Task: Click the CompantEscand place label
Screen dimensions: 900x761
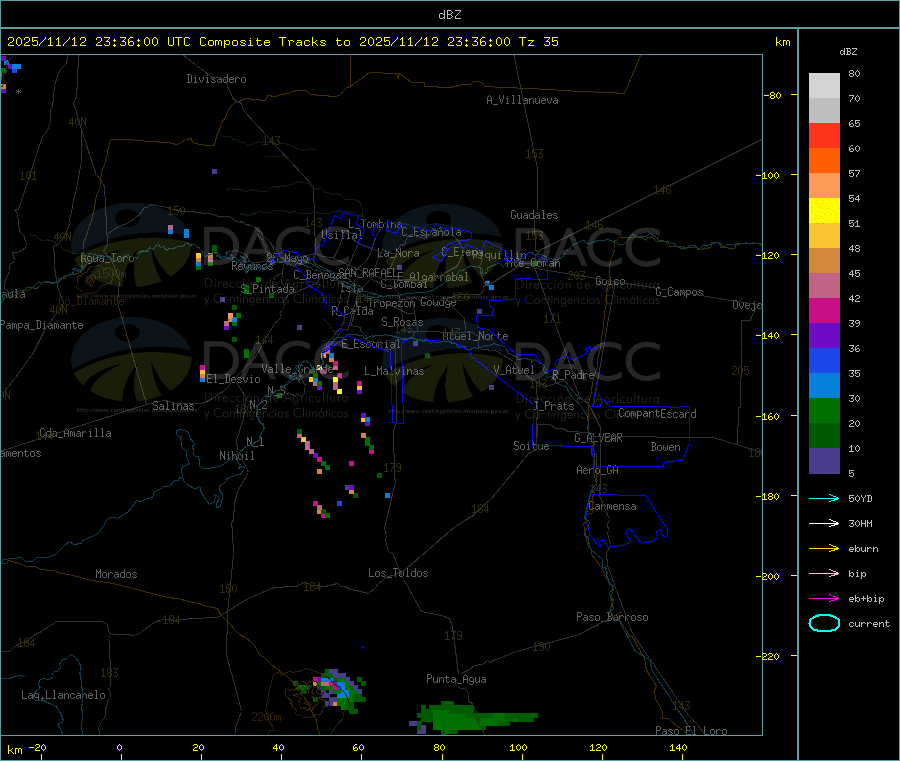Action: tap(657, 413)
